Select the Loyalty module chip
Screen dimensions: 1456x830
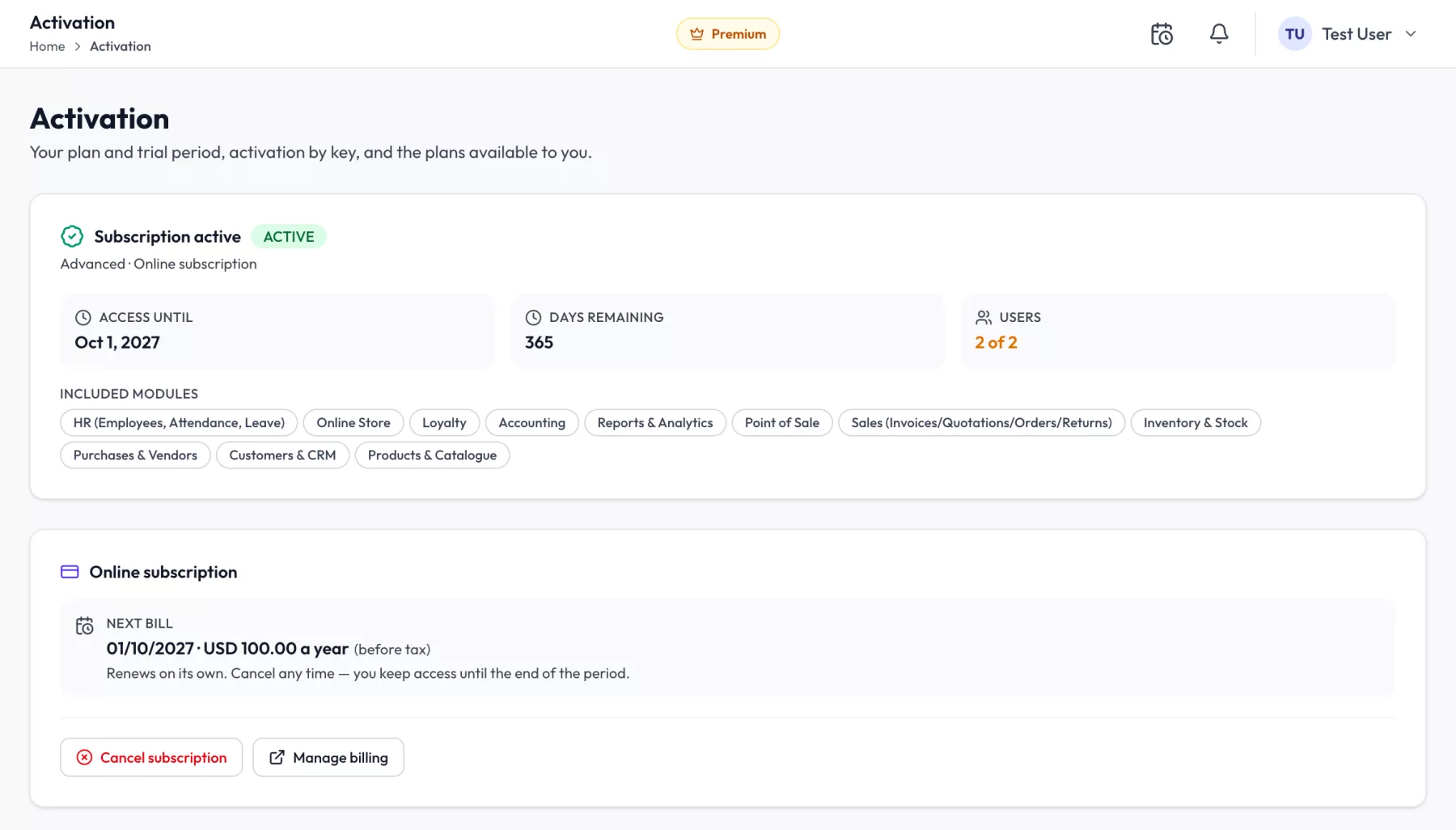[x=444, y=422]
